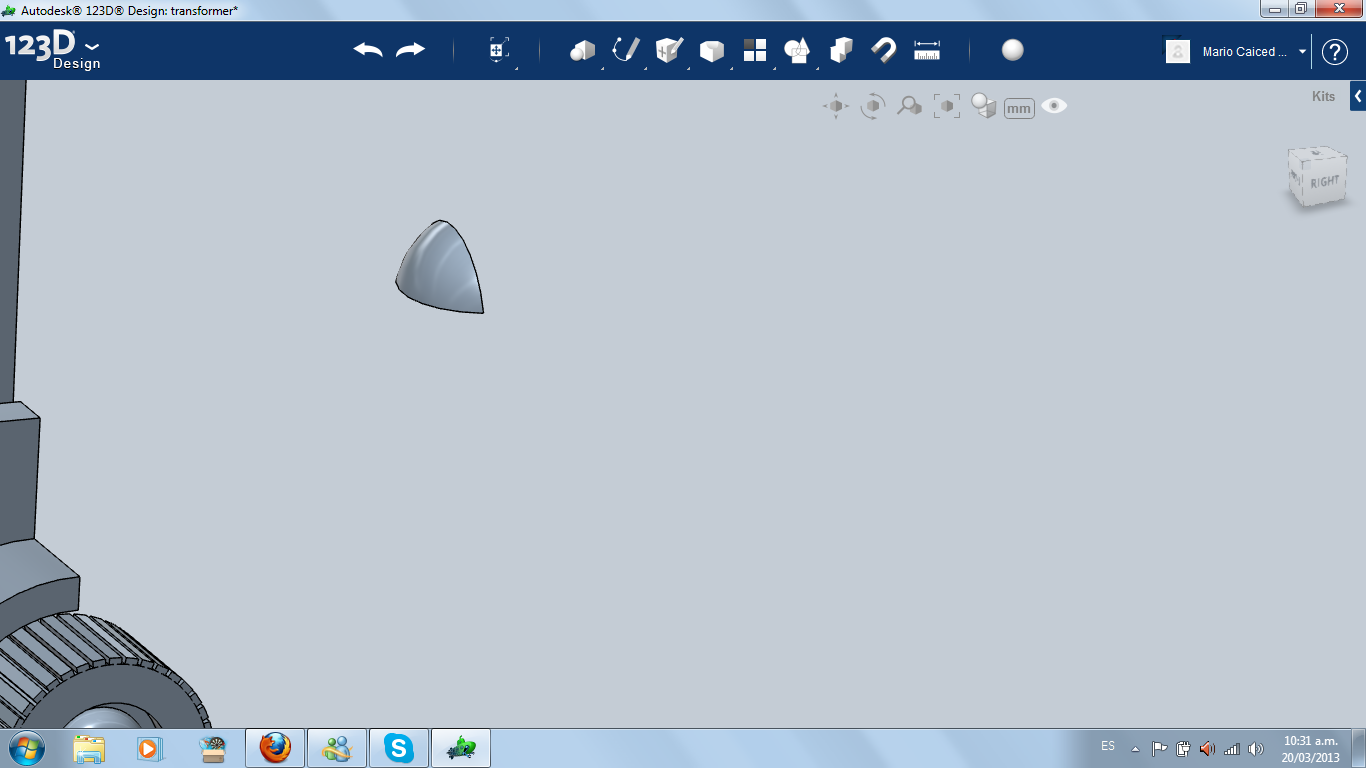1366x768 pixels.
Task: Click the 123D Design taskbar button
Action: 461,748
